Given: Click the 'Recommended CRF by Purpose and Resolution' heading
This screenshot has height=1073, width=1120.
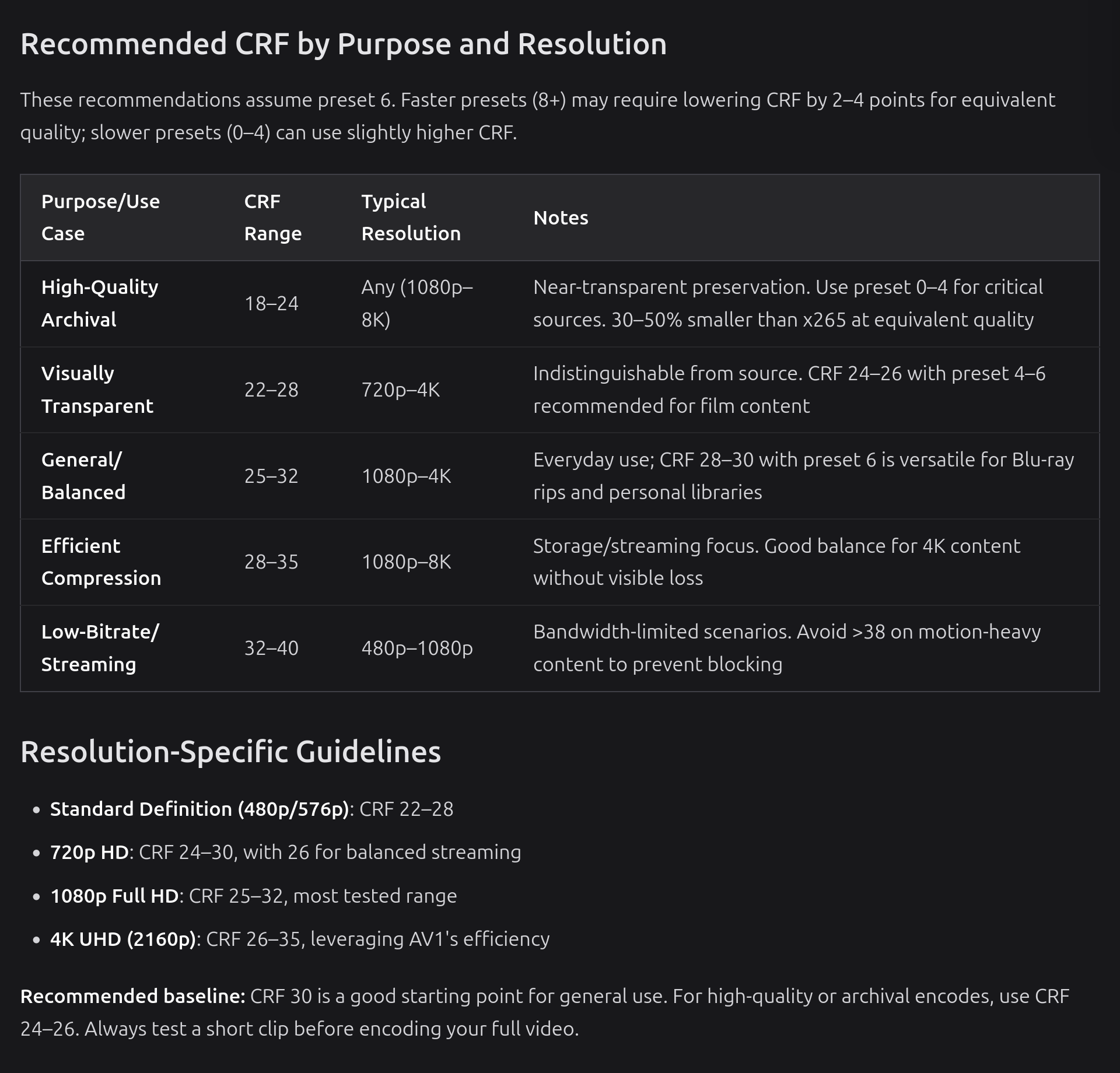Looking at the screenshot, I should pyautogui.click(x=343, y=44).
